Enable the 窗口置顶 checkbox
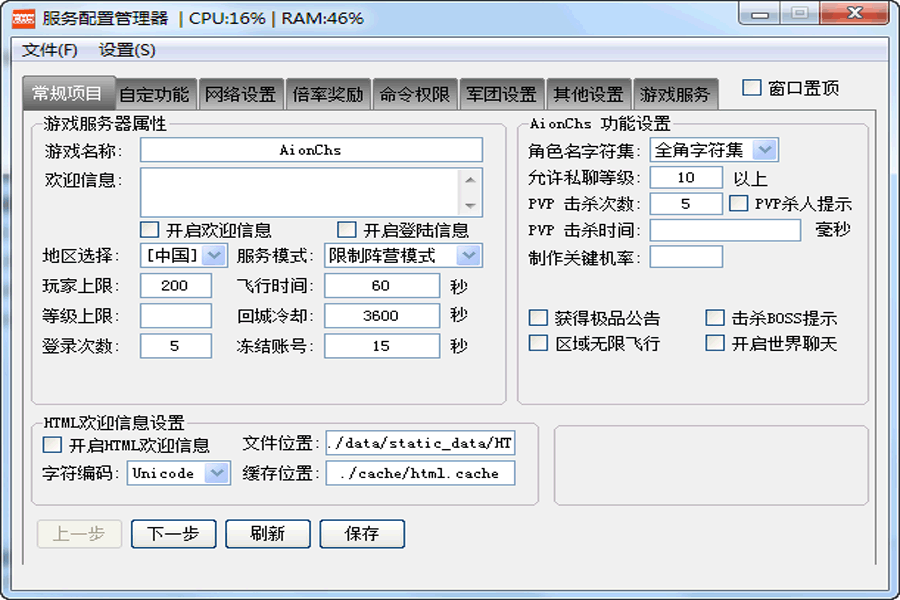 click(752, 88)
